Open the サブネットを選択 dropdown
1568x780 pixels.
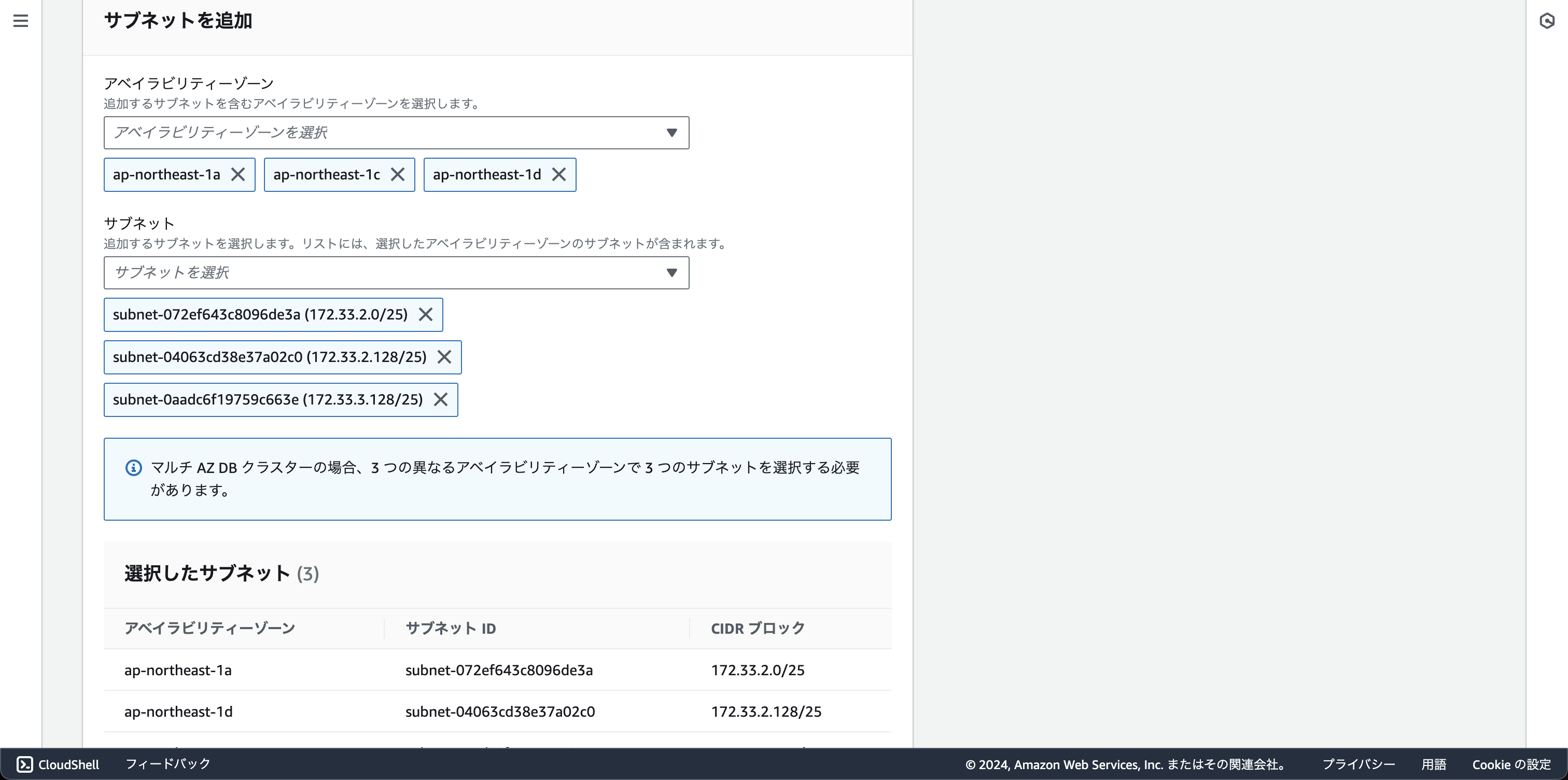pyautogui.click(x=396, y=273)
